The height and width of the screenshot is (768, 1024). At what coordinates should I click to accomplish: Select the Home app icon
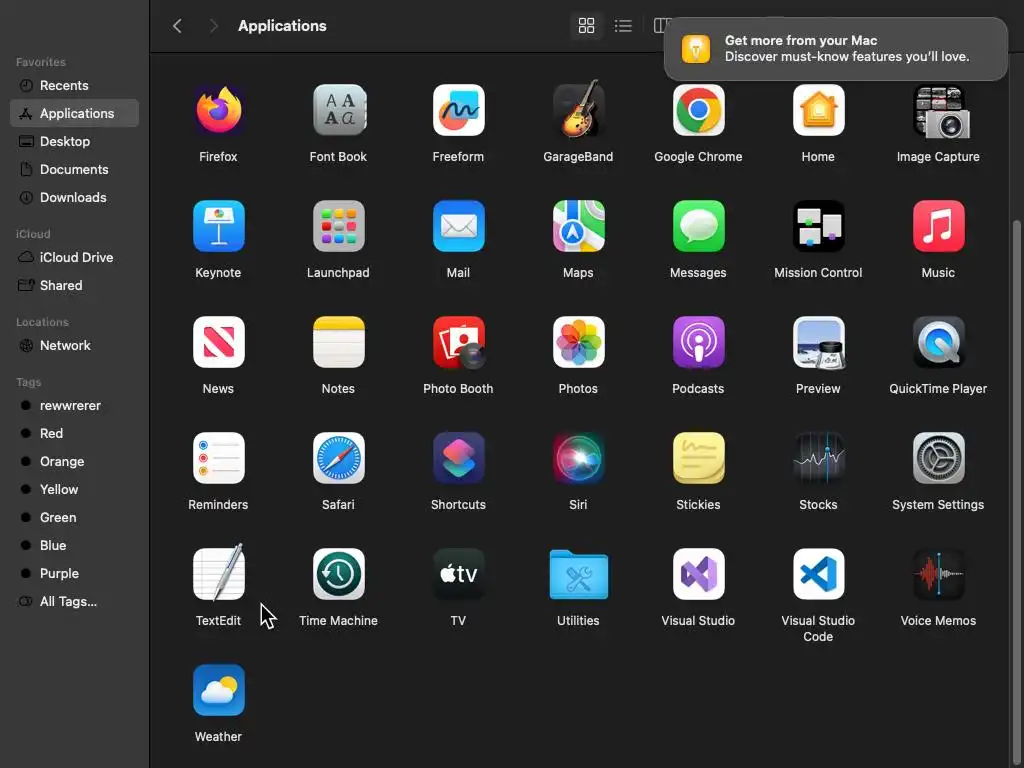click(818, 110)
